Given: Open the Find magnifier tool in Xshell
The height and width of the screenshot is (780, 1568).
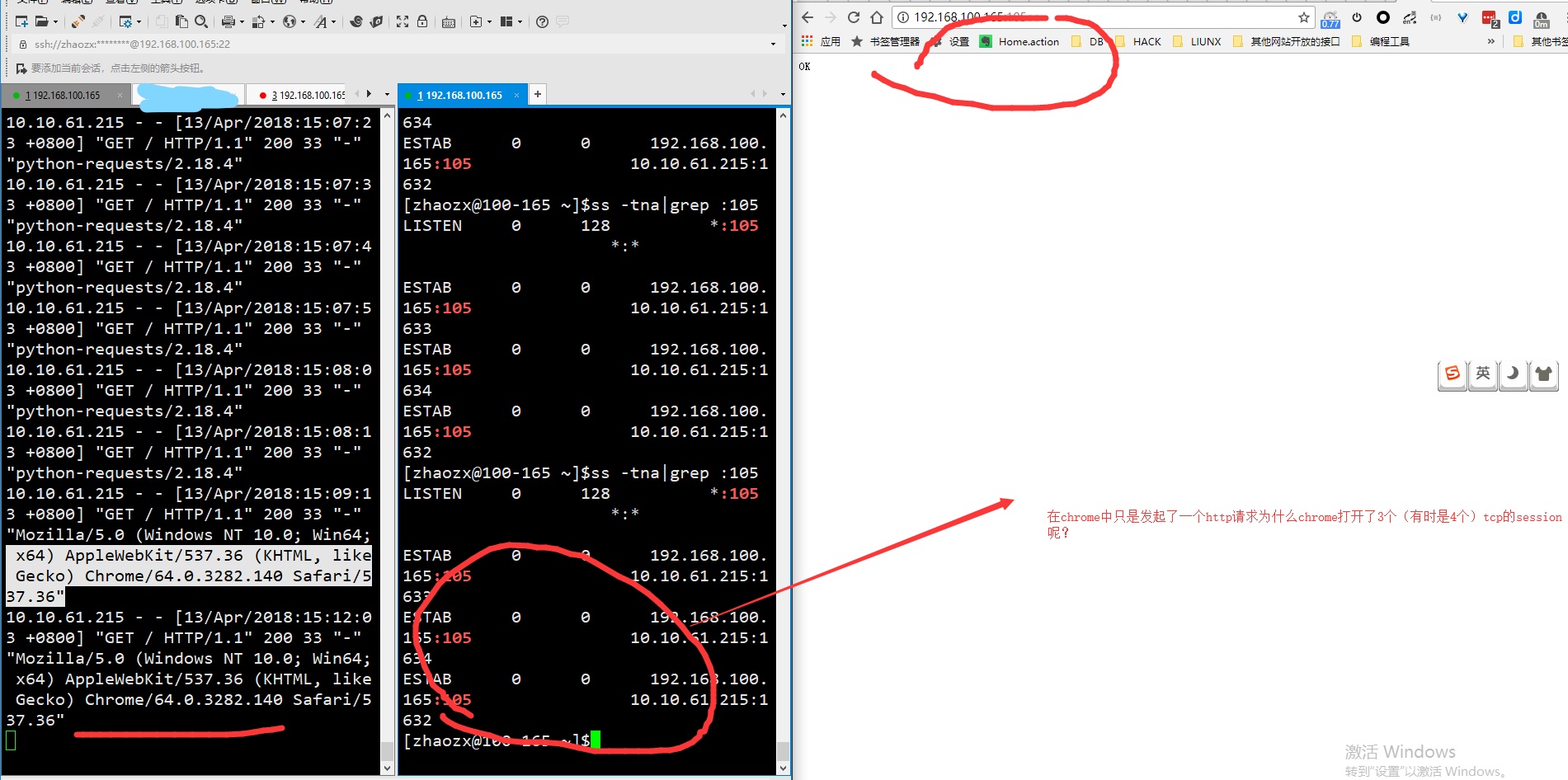Looking at the screenshot, I should (201, 21).
